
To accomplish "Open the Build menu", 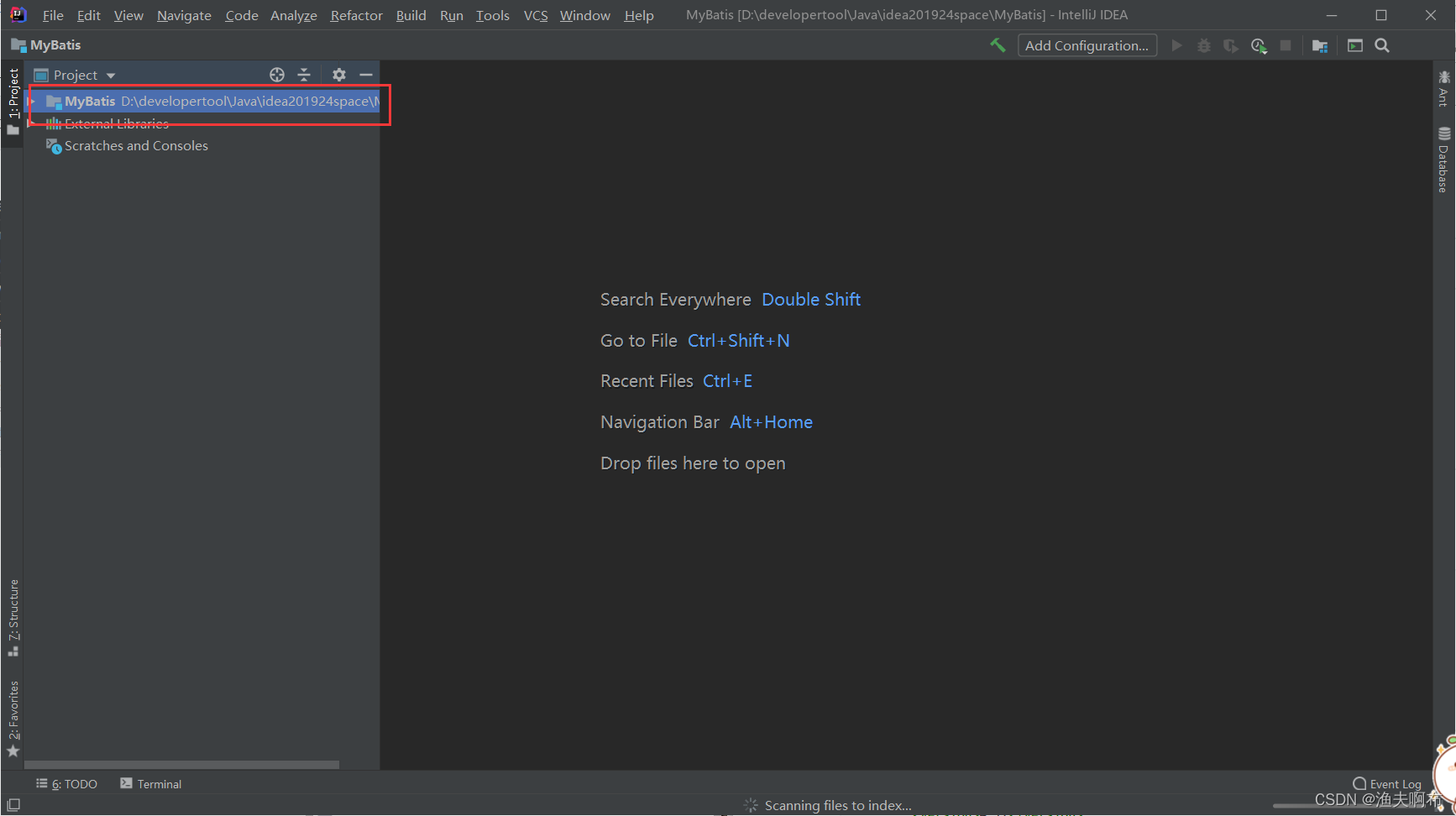I will pos(411,15).
